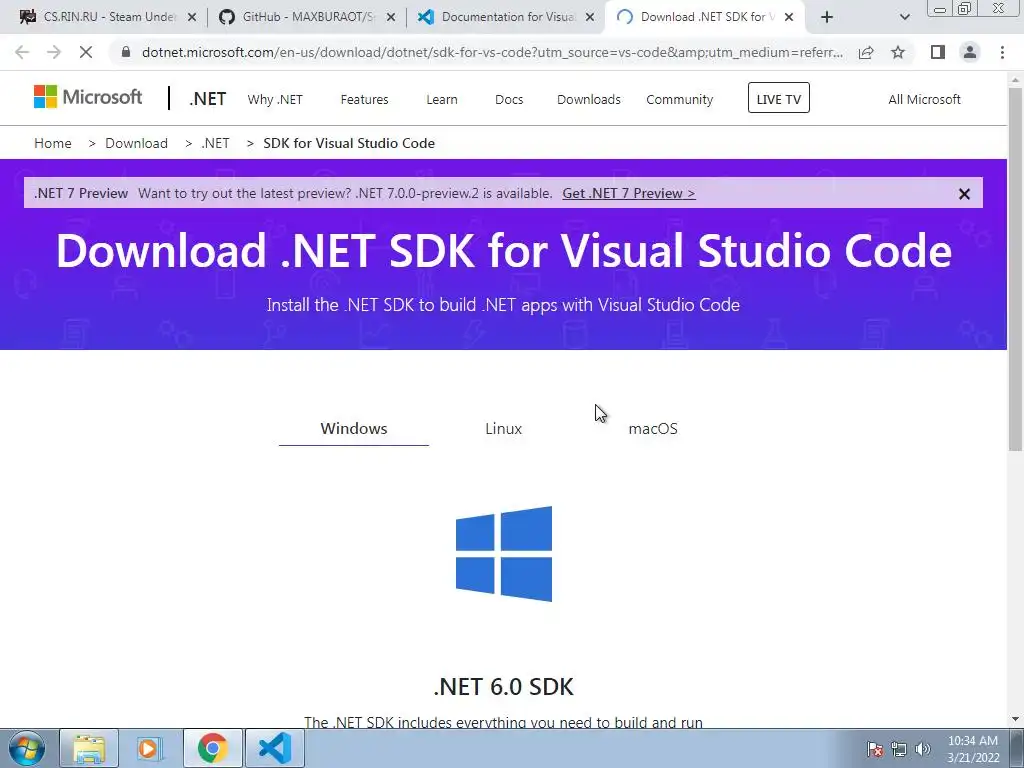Close the CS.RIN.RU tab

[192, 18]
